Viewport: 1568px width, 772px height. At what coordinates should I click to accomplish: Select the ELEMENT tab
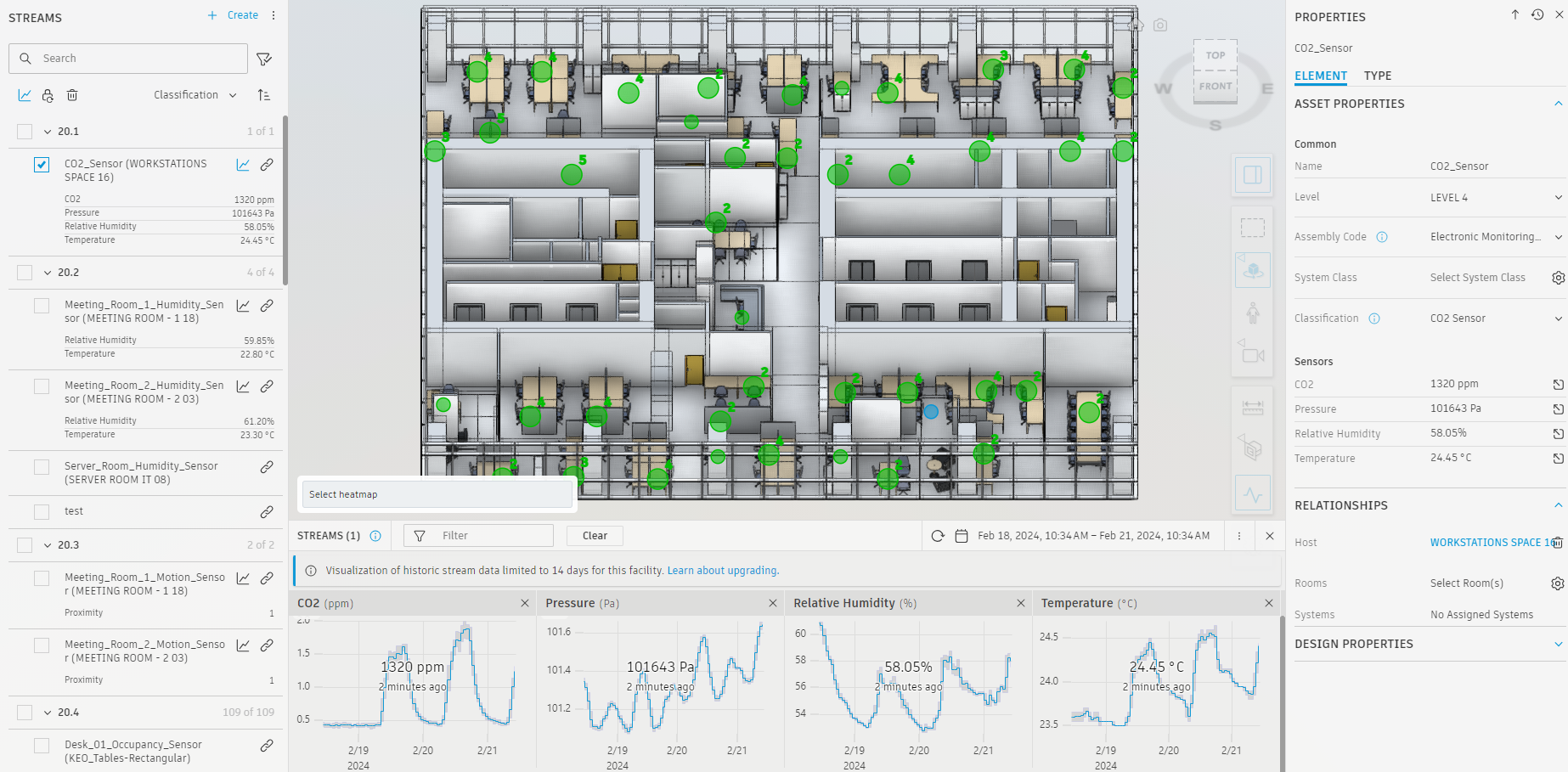(1320, 76)
